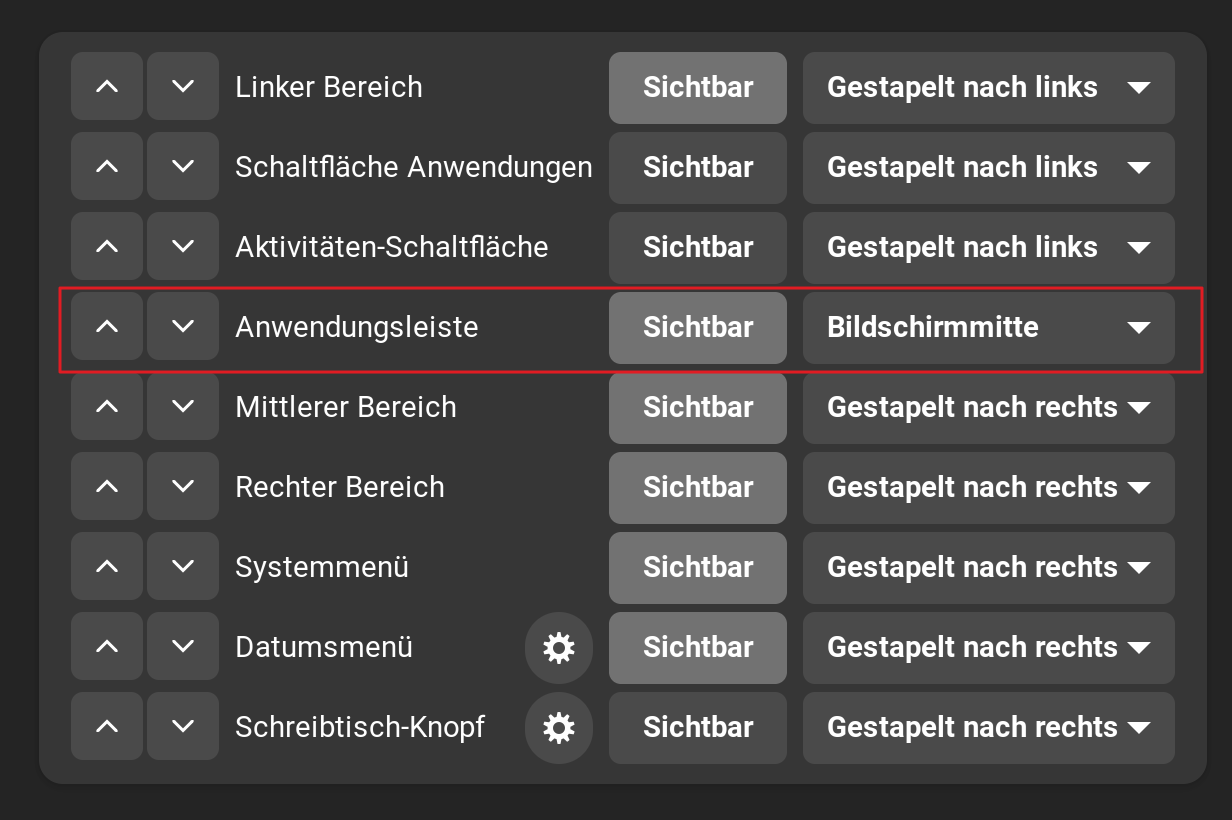Image resolution: width=1232 pixels, height=820 pixels.
Task: Open Linker Bereich position dropdown
Action: 988,87
